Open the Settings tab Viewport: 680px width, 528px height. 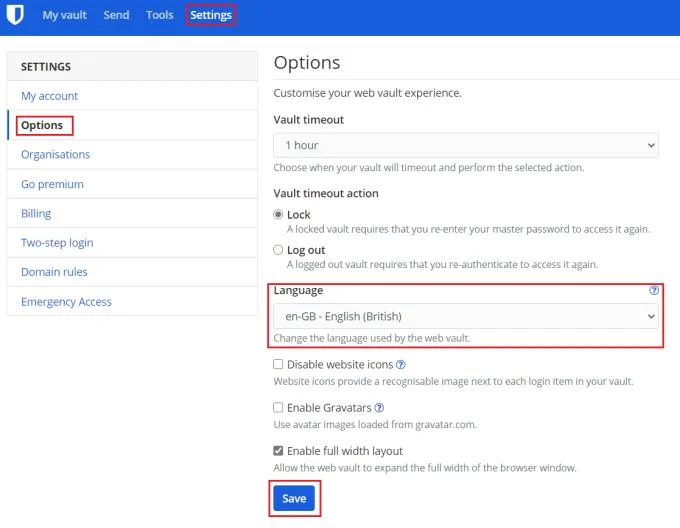click(x=211, y=15)
